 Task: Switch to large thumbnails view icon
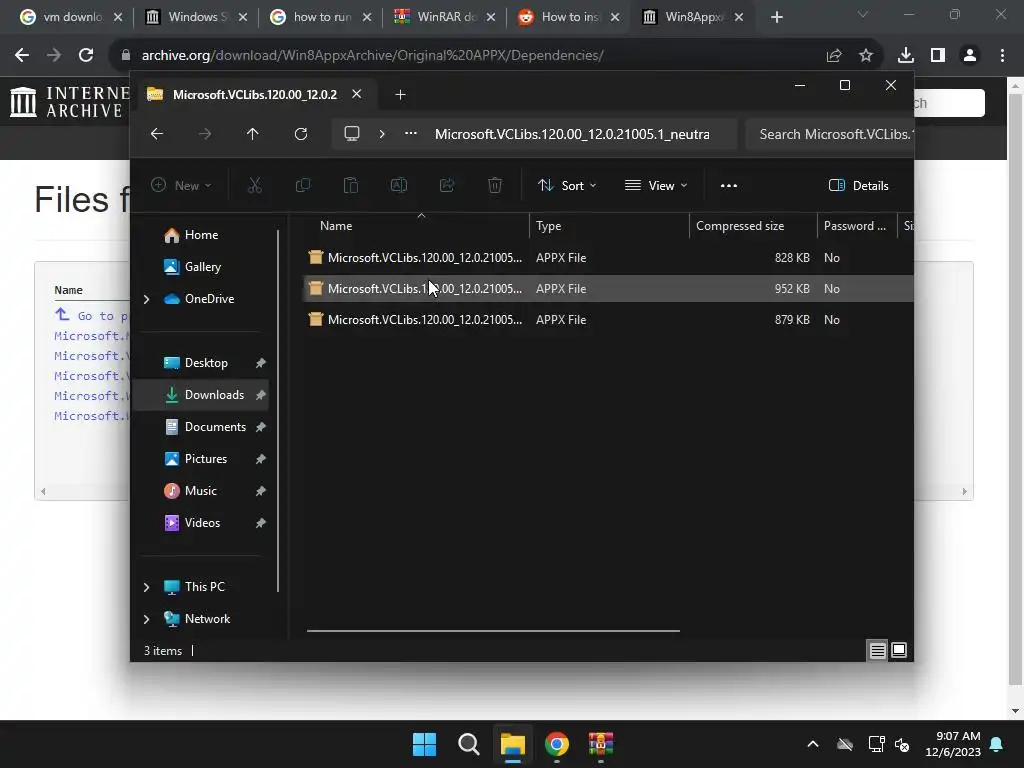click(x=899, y=650)
